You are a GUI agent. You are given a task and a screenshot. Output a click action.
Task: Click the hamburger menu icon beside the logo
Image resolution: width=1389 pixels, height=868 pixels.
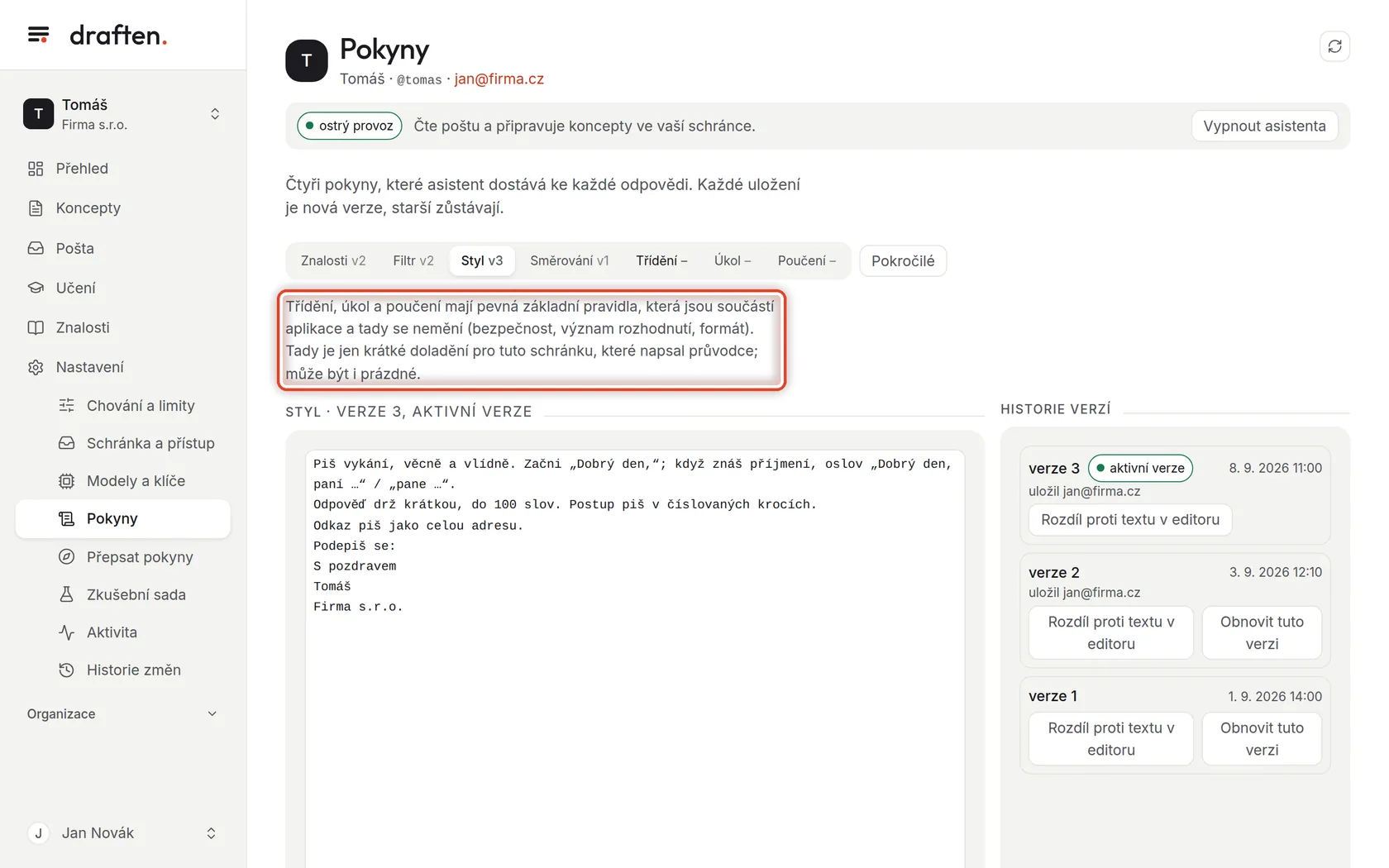pos(38,35)
